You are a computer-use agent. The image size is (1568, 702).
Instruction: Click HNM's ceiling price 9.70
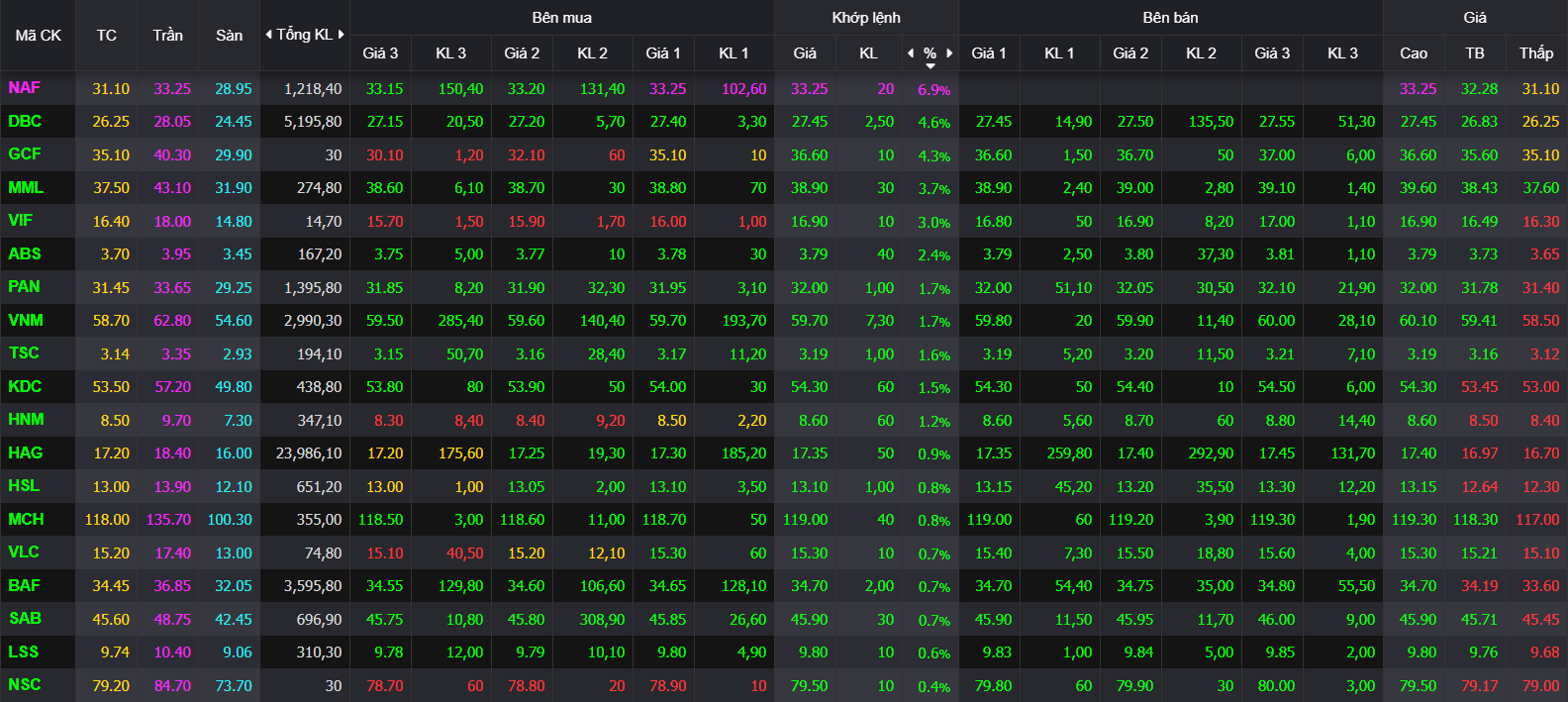click(x=176, y=421)
